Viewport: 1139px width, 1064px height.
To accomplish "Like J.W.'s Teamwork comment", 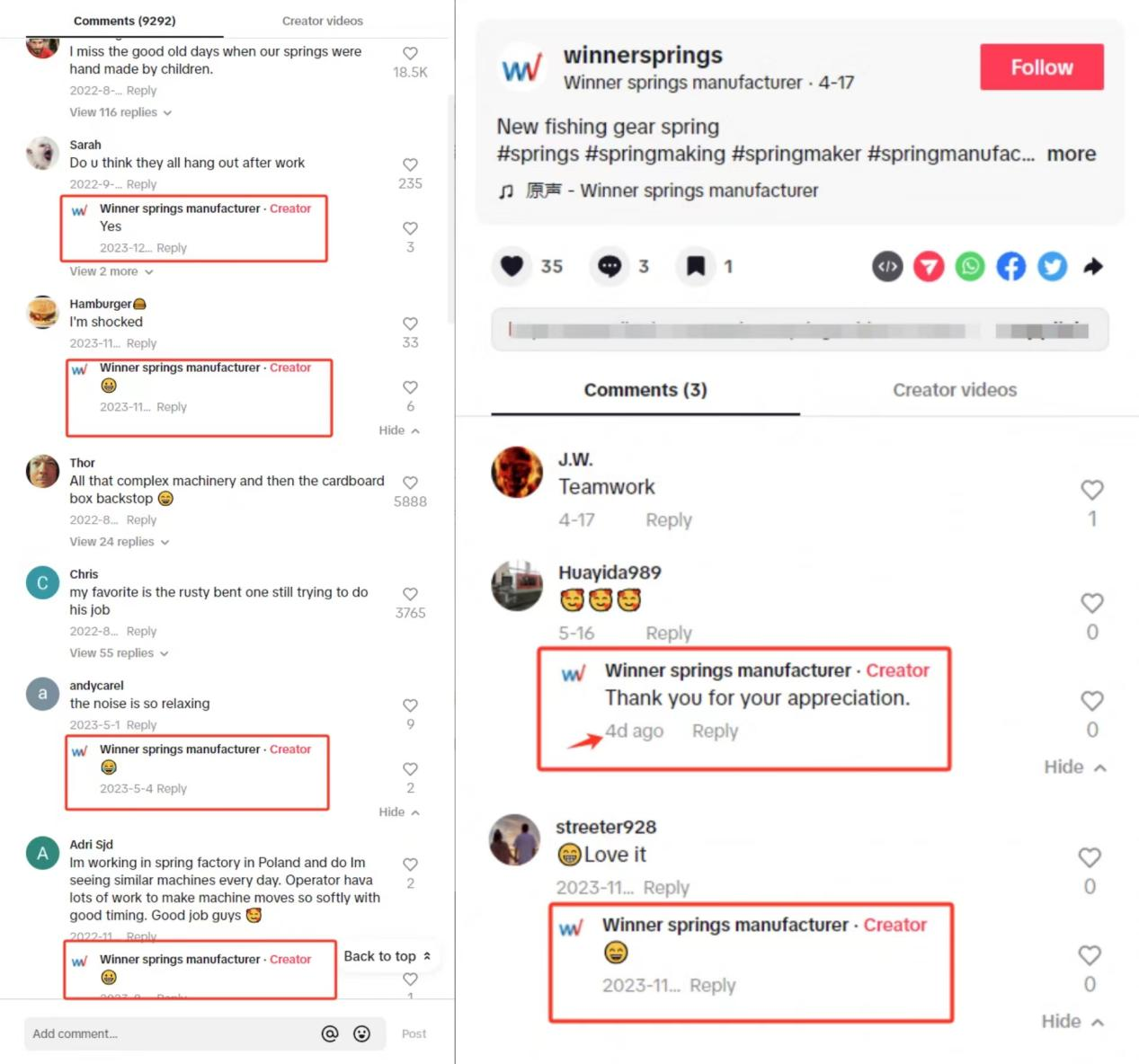I will (x=1092, y=490).
